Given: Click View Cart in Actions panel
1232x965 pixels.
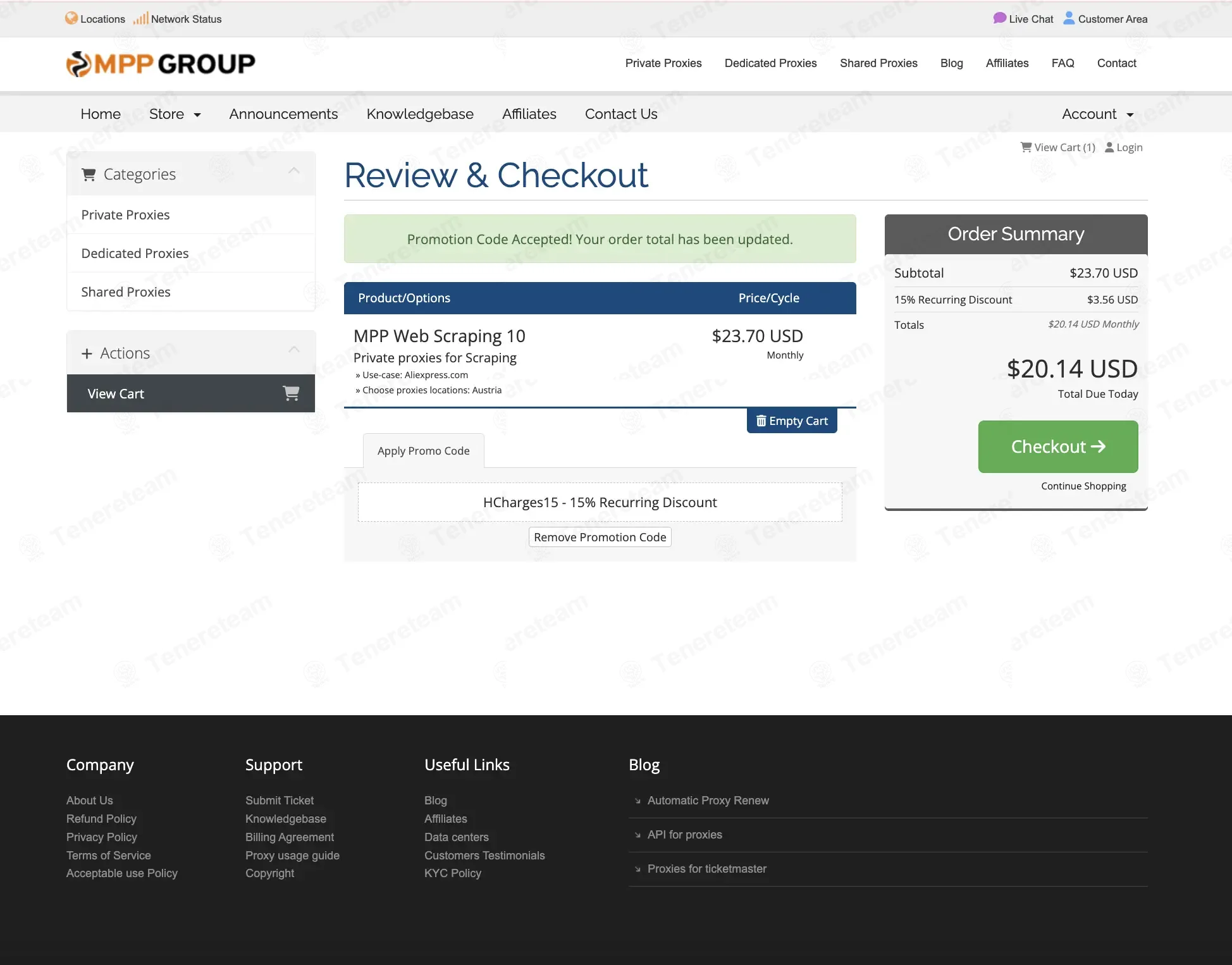Looking at the screenshot, I should pos(191,393).
